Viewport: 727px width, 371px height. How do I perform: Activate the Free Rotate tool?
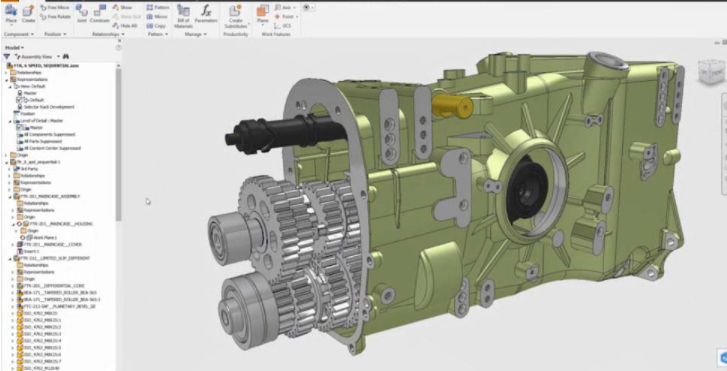coord(55,17)
